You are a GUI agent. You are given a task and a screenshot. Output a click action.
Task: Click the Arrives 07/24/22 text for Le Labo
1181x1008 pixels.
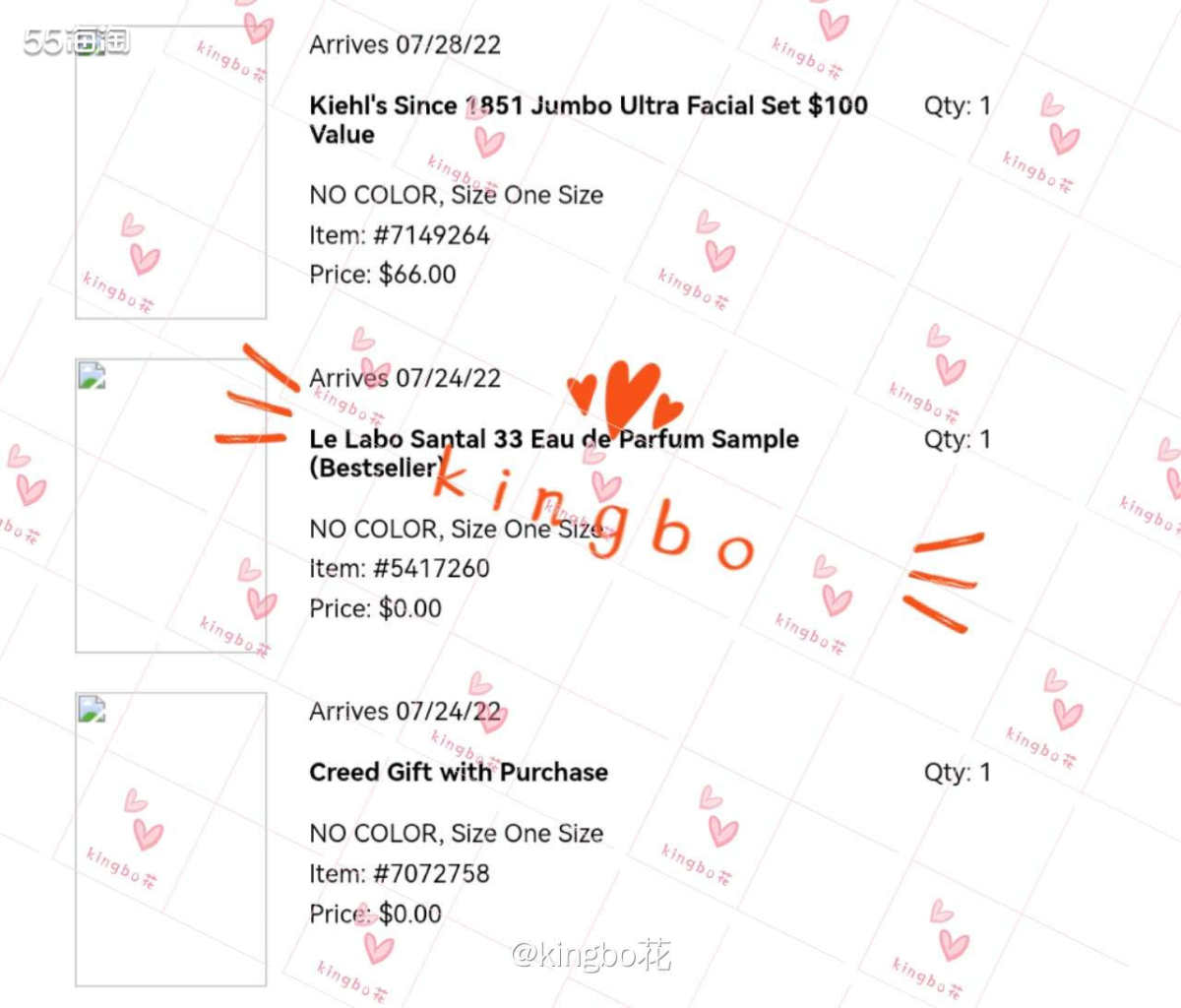(405, 378)
